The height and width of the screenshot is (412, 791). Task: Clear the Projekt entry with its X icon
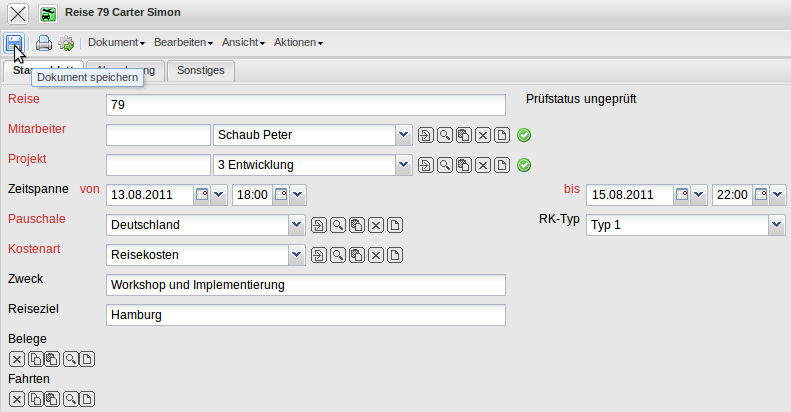[x=483, y=165]
